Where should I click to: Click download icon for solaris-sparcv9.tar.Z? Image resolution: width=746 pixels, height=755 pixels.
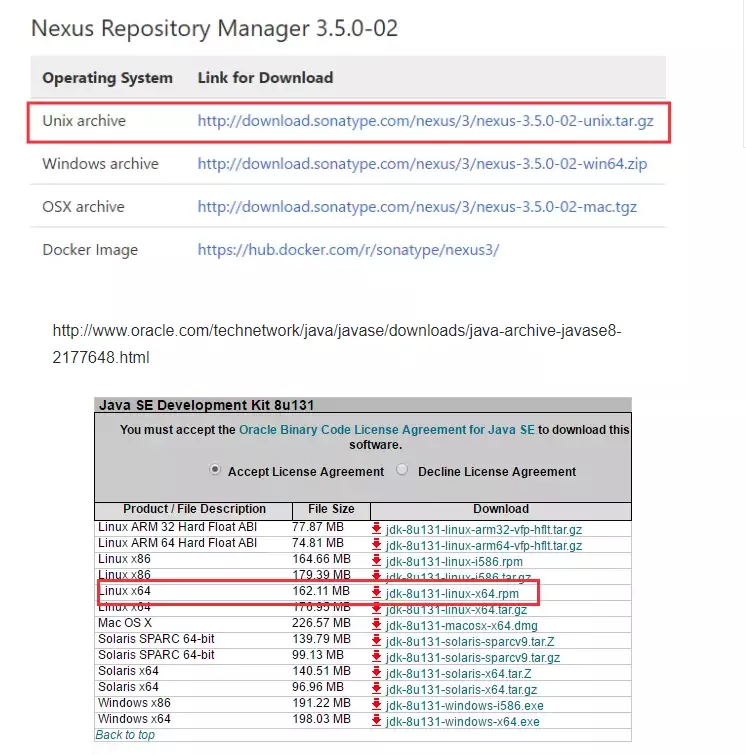[x=377, y=640]
